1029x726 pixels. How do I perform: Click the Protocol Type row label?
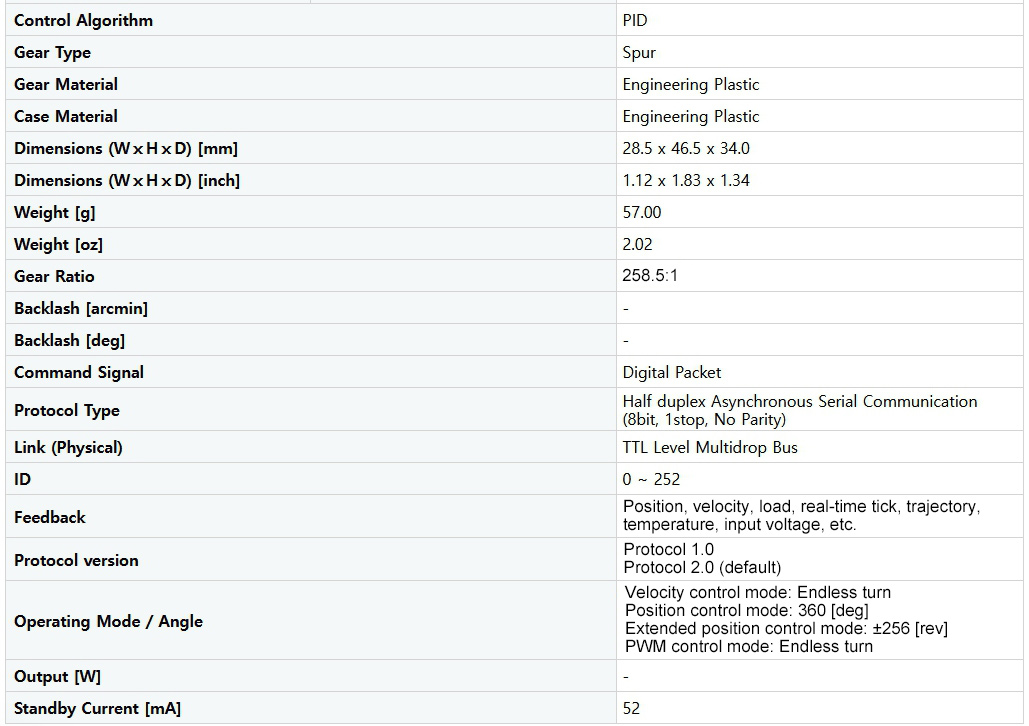tap(67, 410)
